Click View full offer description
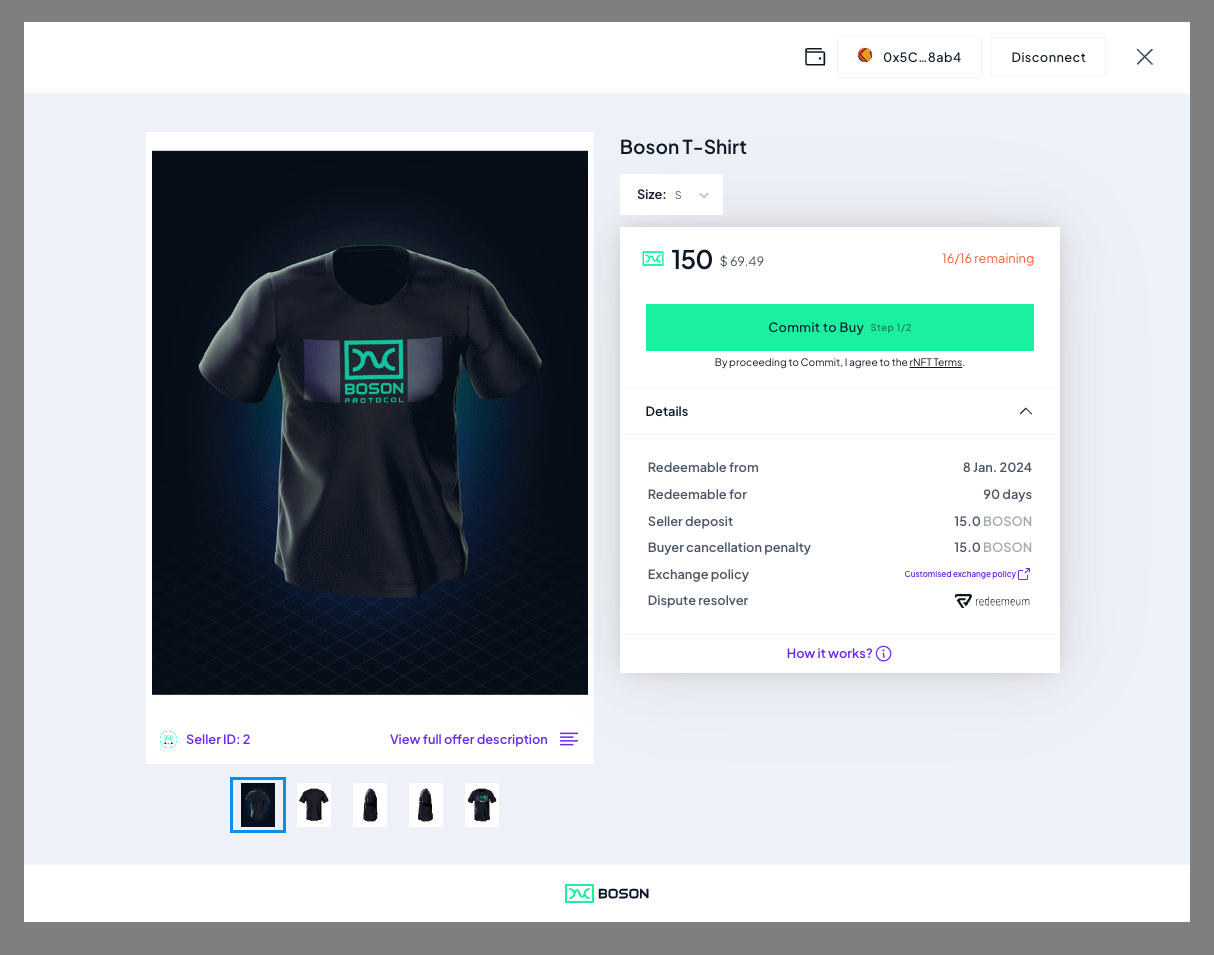This screenshot has height=955, width=1214. tap(469, 739)
